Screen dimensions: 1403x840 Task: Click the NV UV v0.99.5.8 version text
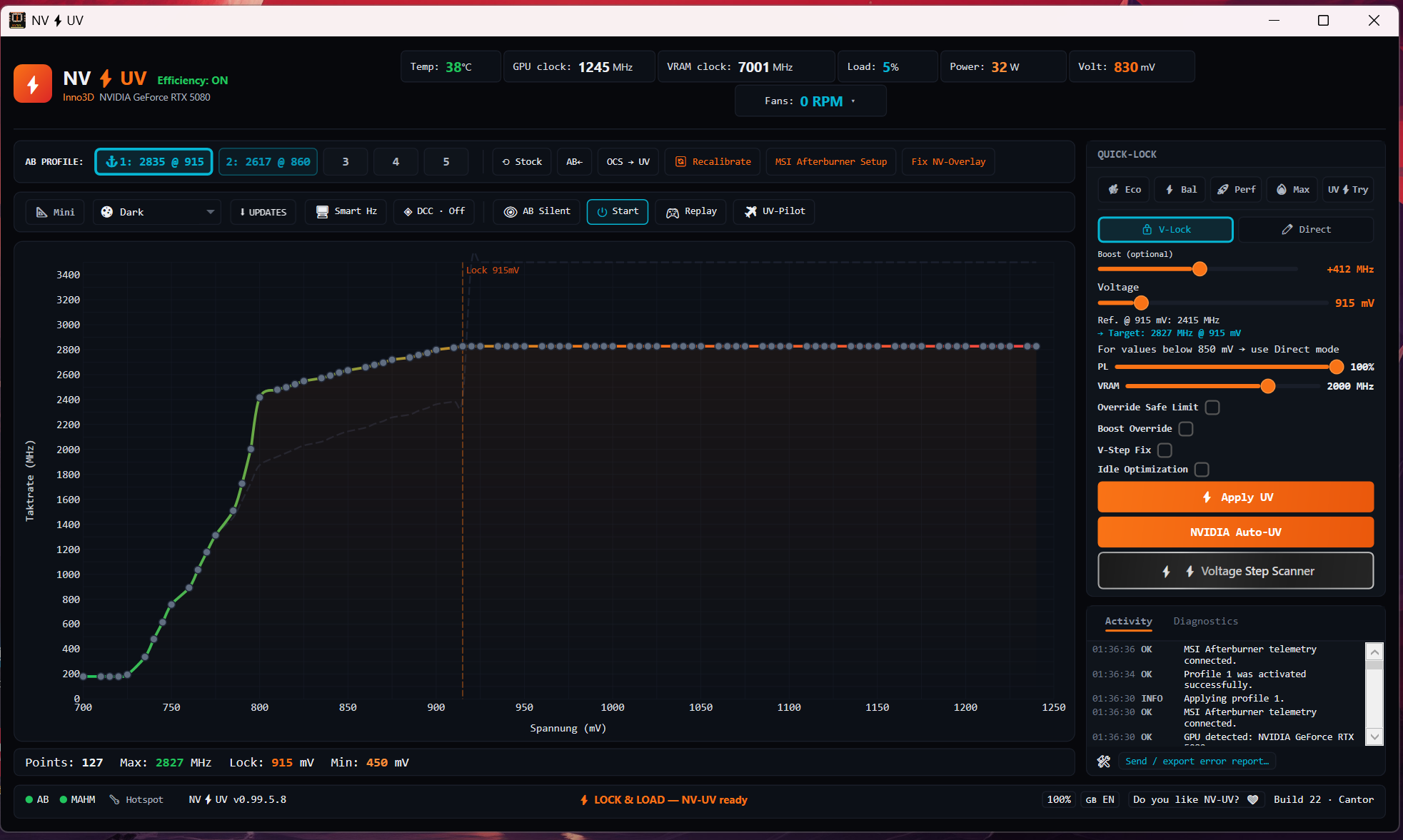238,800
